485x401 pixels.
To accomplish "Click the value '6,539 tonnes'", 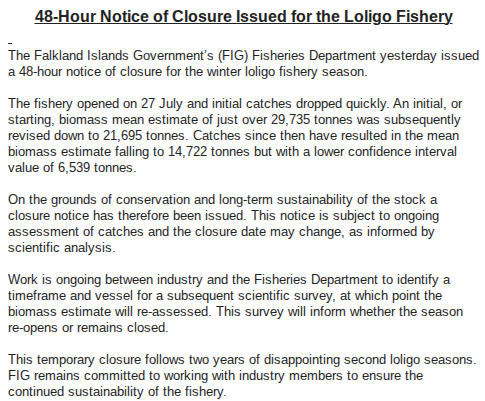I will pyautogui.click(x=97, y=168).
